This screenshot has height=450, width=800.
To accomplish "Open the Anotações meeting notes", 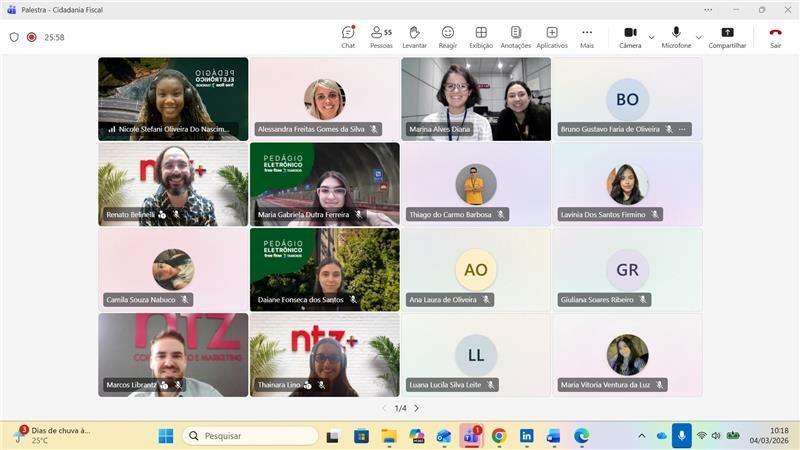I will click(x=515, y=37).
